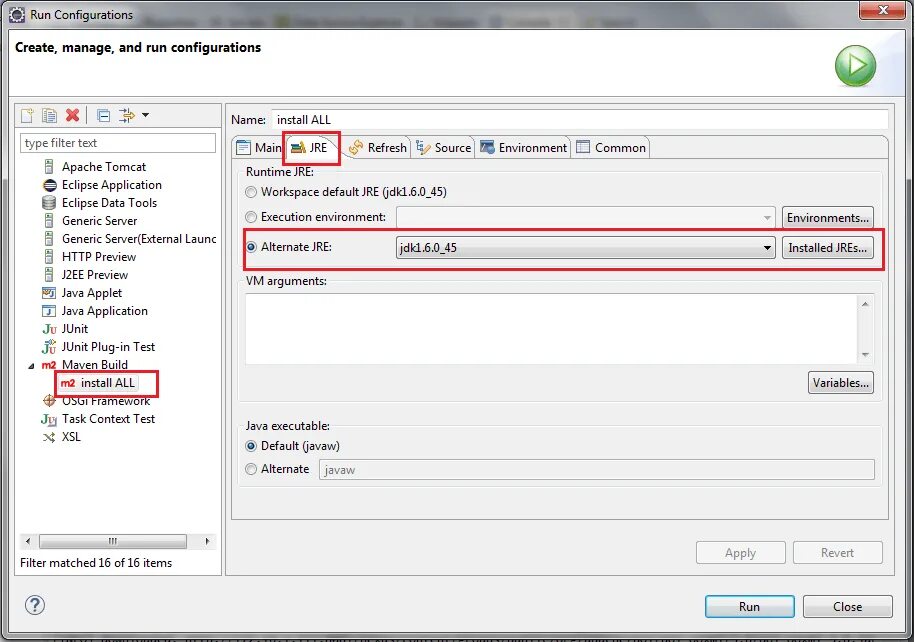Select Workspace default JRE radio button

(251, 192)
